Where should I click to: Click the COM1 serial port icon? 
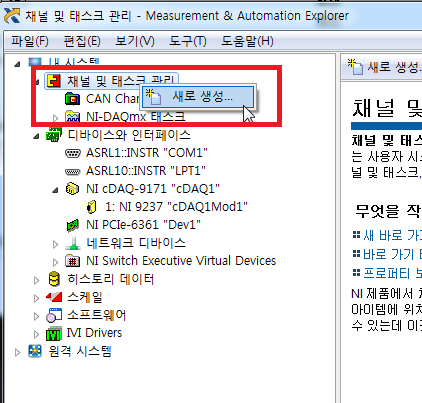[x=72, y=153]
